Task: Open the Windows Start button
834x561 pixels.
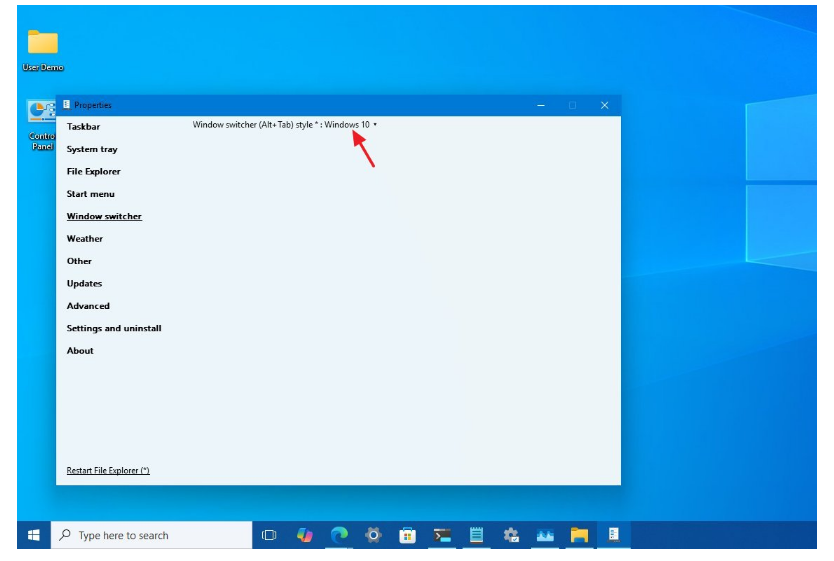Action: (x=34, y=535)
